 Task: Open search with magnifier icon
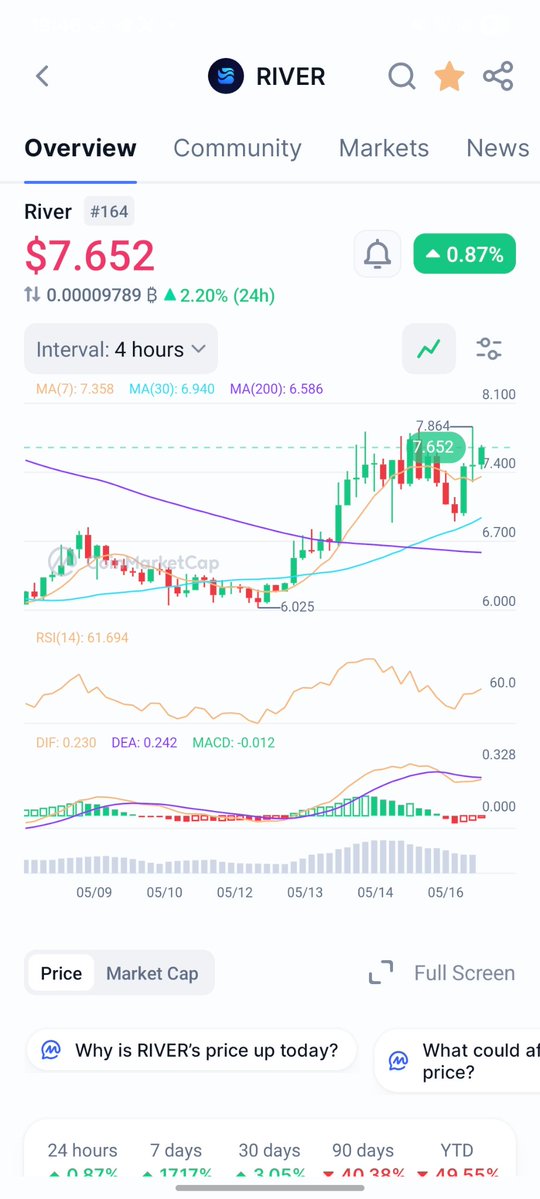[x=402, y=76]
